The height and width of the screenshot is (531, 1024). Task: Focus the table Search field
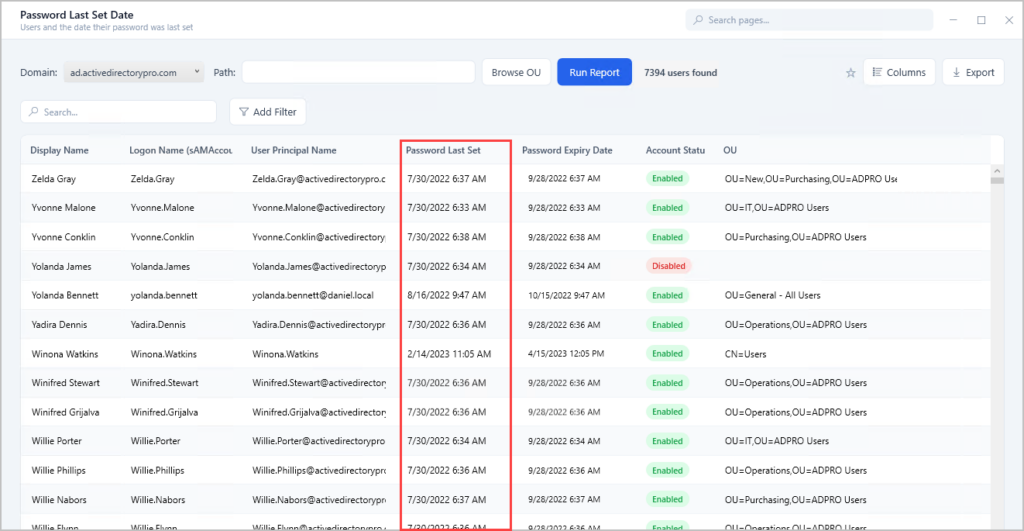click(x=118, y=112)
